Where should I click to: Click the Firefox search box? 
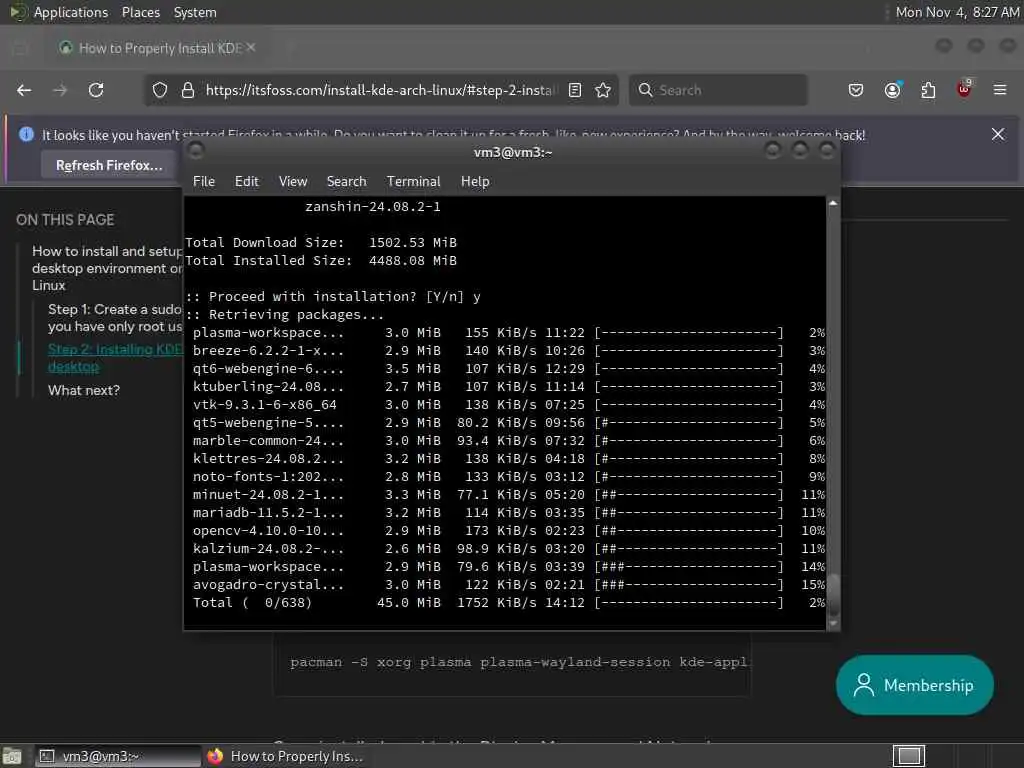click(718, 90)
